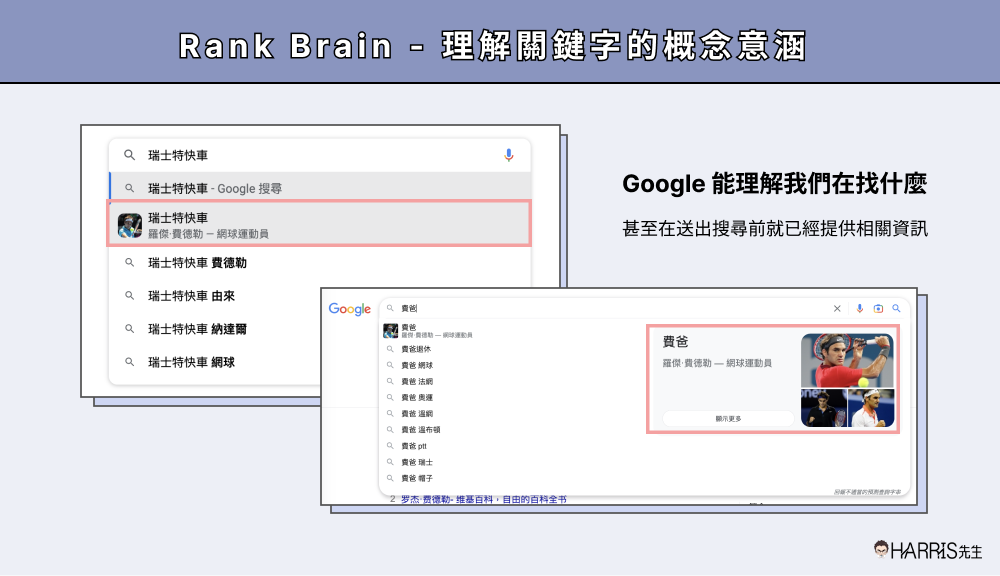
Task: Open large Federer red shirt photo
Action: click(x=847, y=360)
